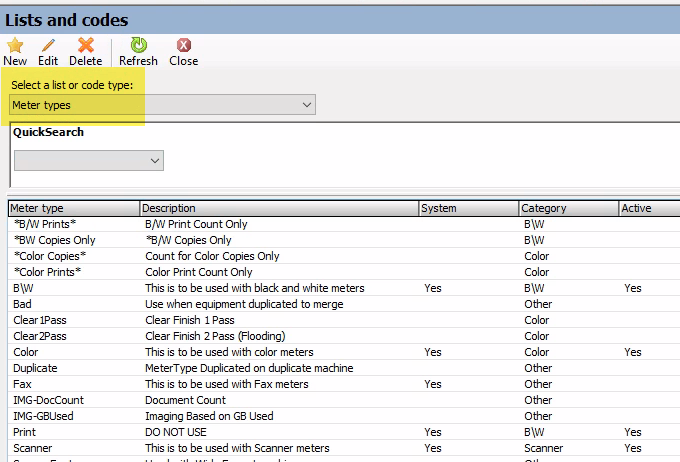Click description 'DO NOT USE'

[x=176, y=433]
